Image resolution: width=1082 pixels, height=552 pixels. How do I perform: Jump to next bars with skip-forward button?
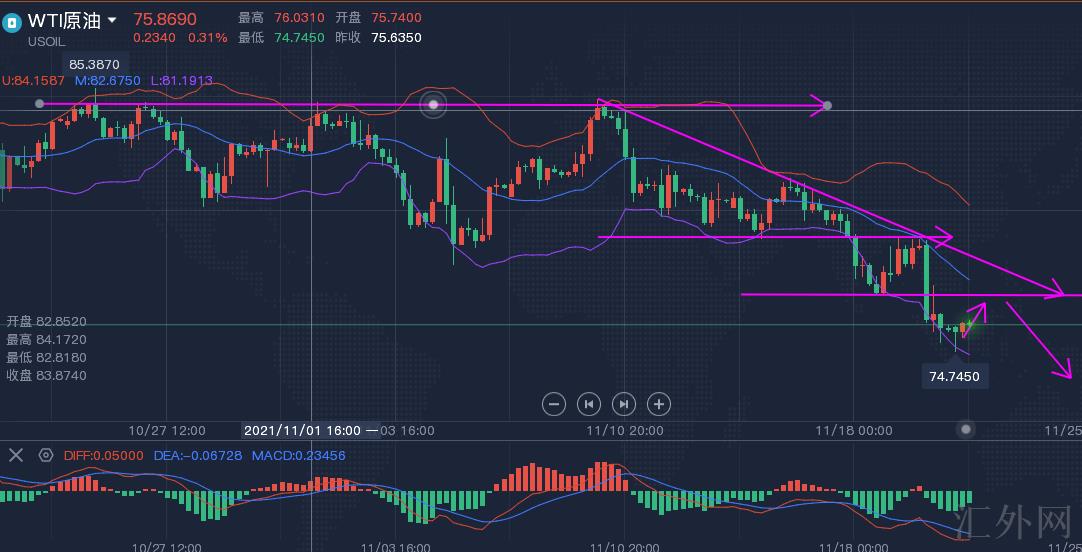(x=623, y=404)
